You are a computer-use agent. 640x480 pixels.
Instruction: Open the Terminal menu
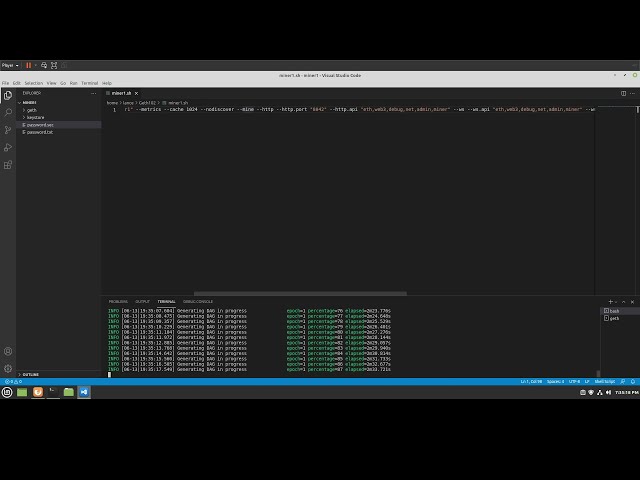(89, 83)
